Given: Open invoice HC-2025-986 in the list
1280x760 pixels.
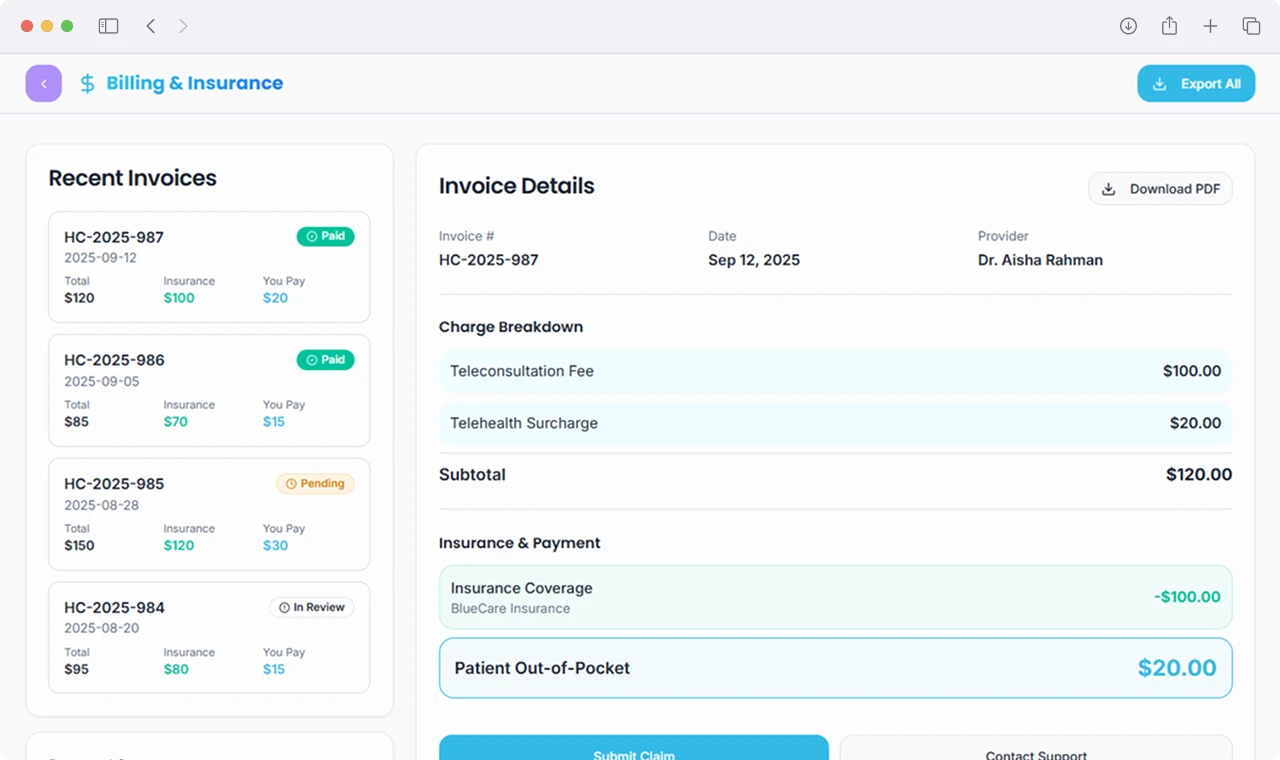Looking at the screenshot, I should click(209, 390).
